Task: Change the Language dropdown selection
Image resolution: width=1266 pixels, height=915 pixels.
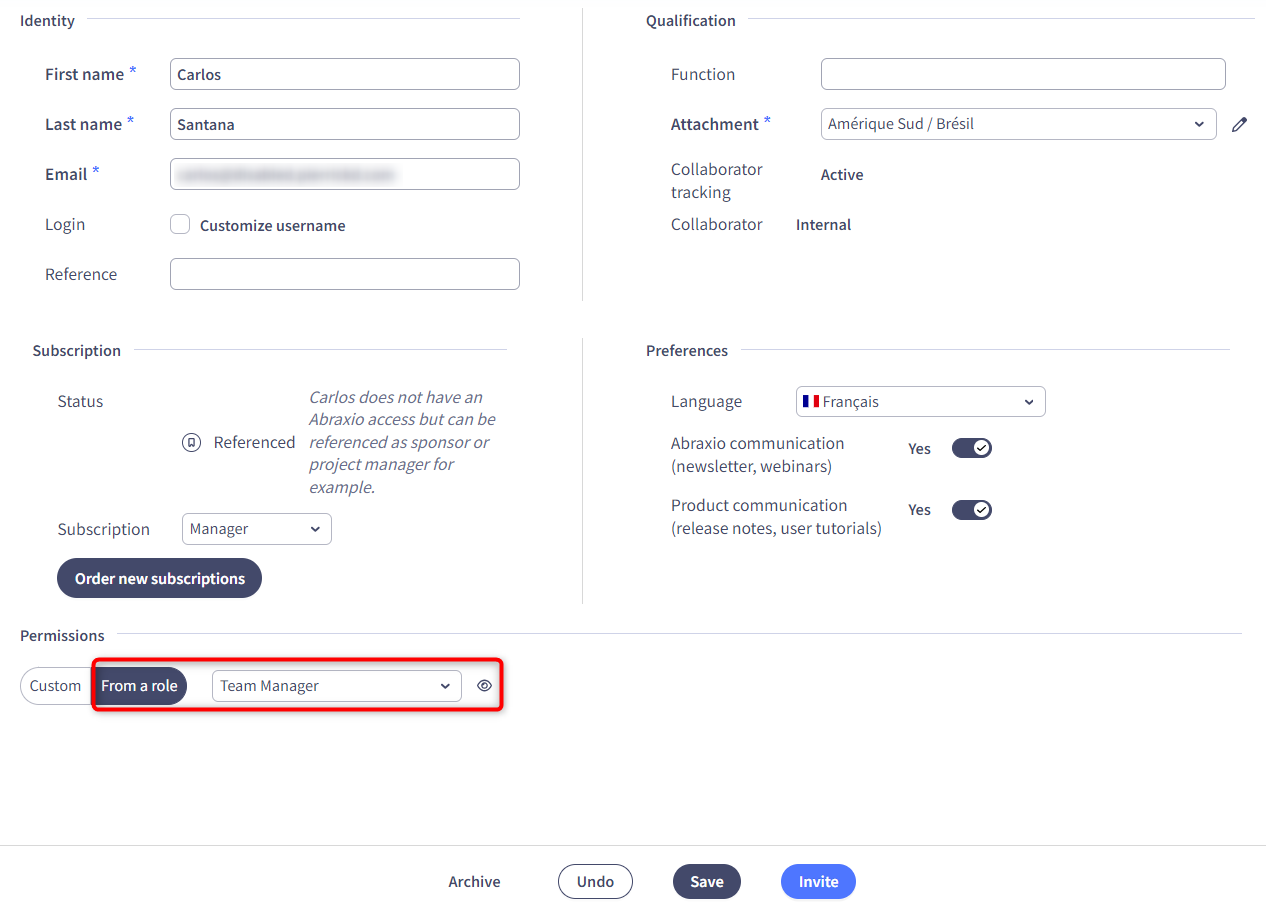Action: point(920,402)
